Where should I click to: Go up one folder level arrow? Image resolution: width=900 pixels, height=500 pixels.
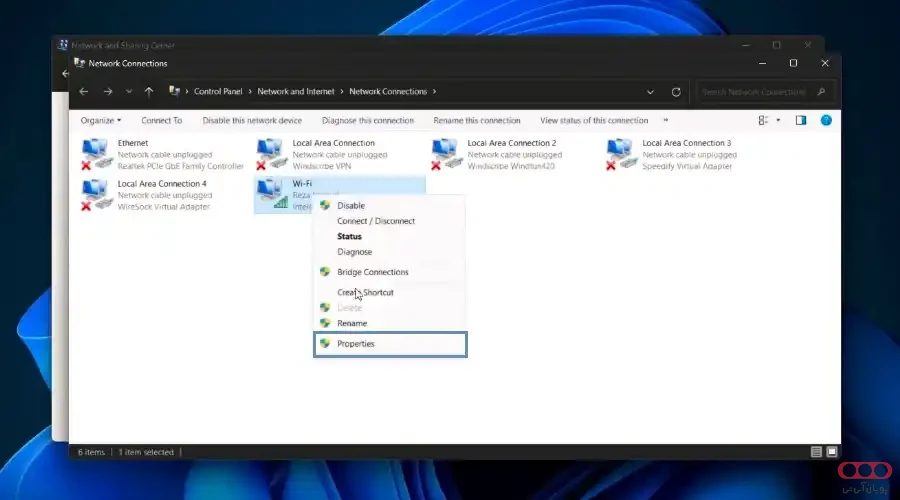[149, 92]
